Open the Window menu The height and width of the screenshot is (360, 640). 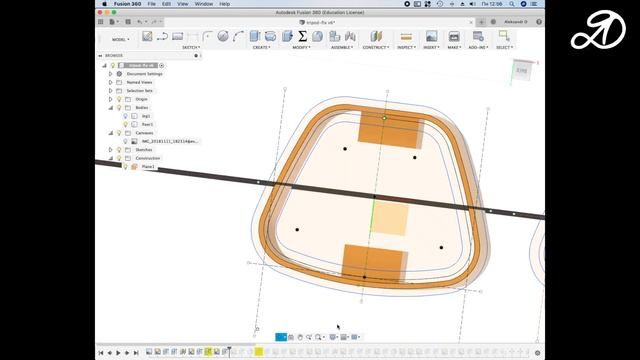204,4
